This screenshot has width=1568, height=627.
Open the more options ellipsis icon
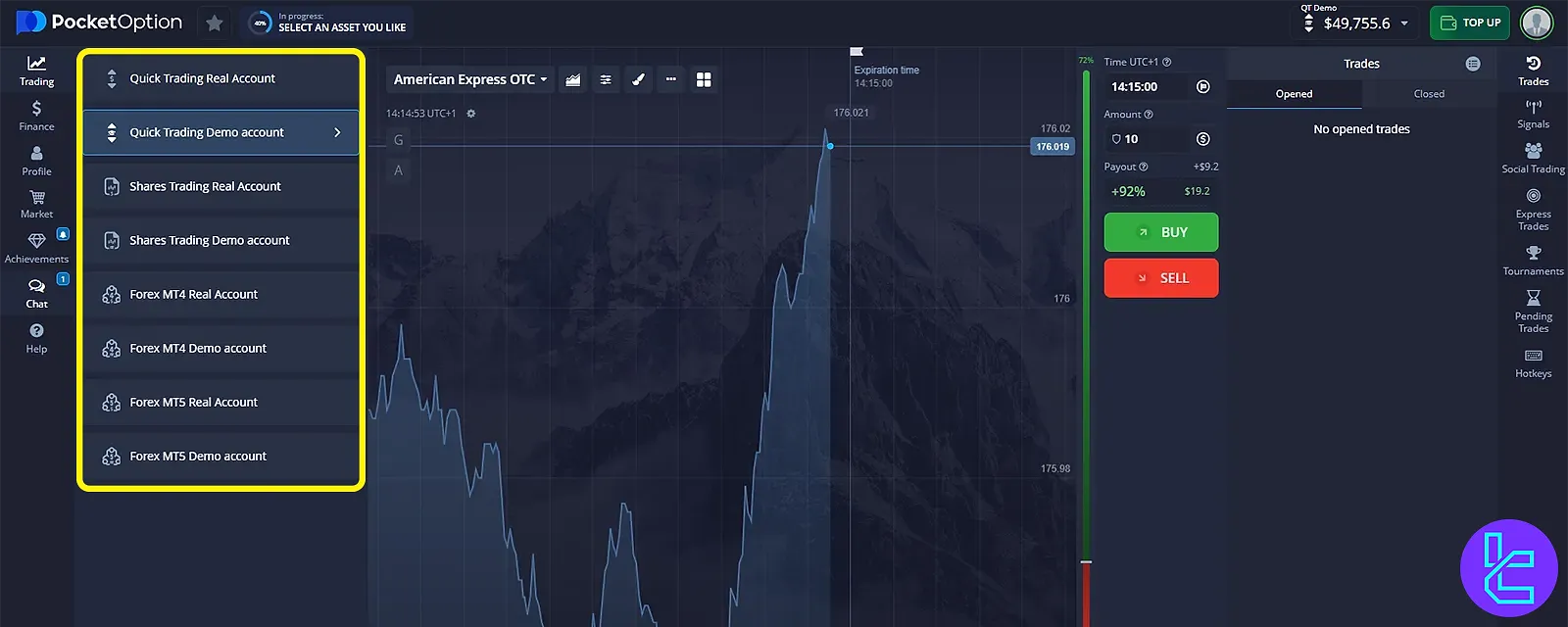pyautogui.click(x=670, y=79)
